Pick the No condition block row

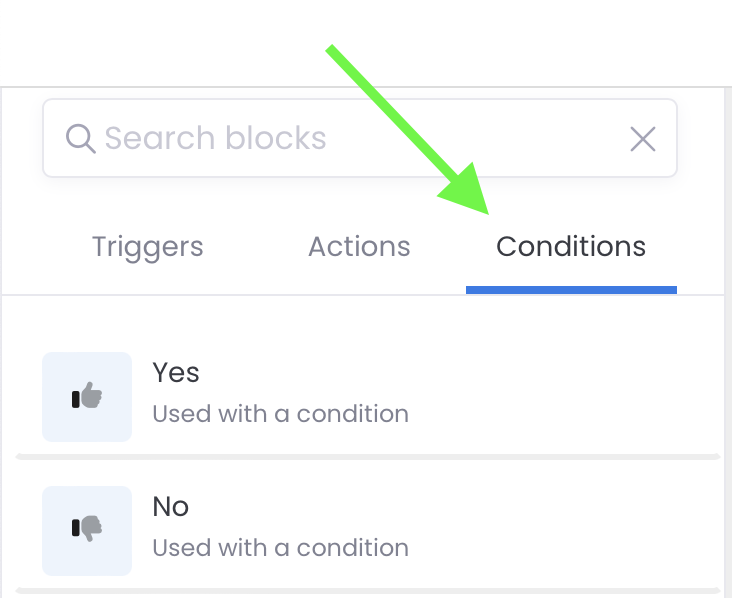368,531
